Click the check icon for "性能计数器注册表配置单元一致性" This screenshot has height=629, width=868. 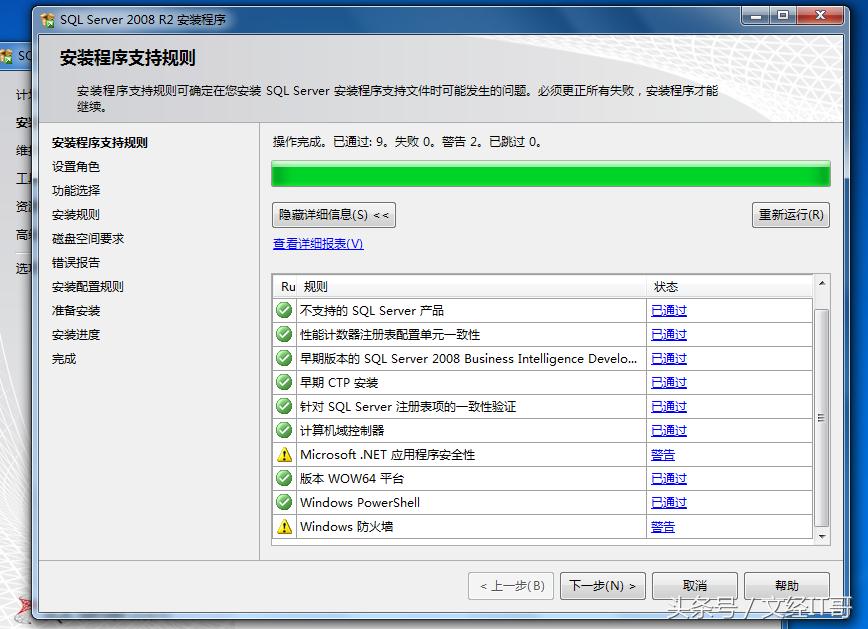285,335
